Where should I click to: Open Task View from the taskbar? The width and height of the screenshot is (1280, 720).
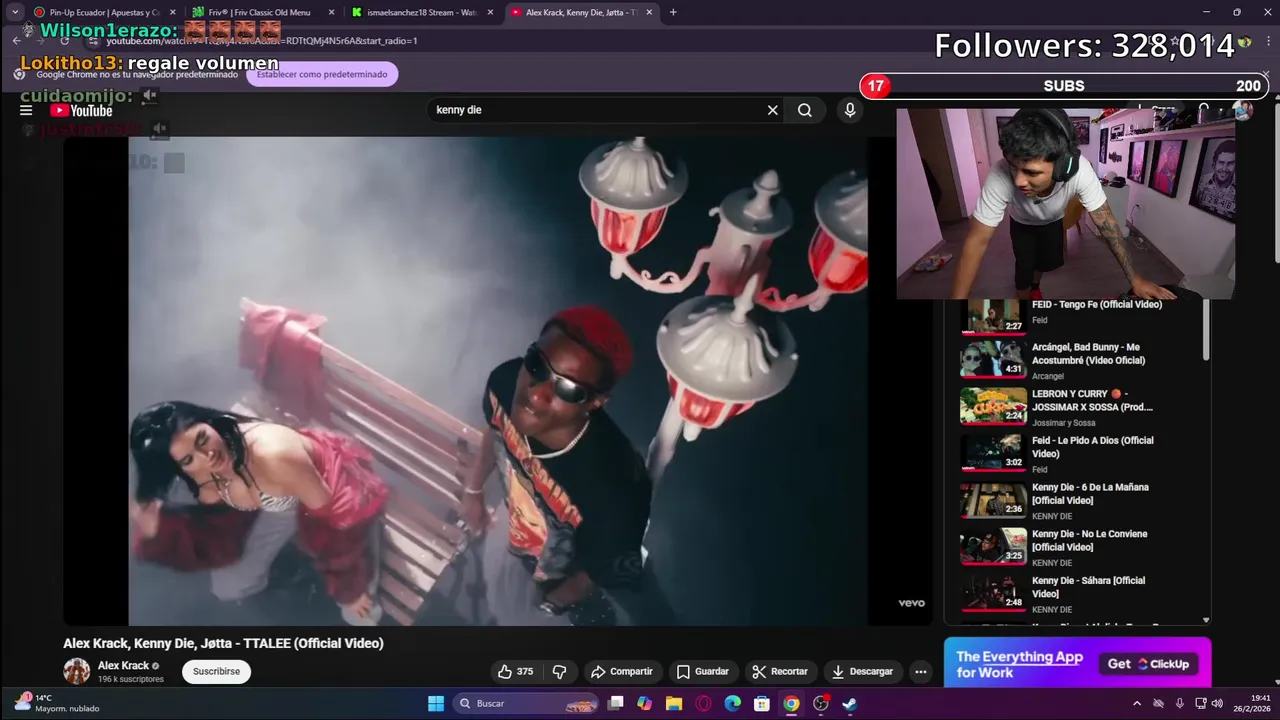(x=616, y=704)
